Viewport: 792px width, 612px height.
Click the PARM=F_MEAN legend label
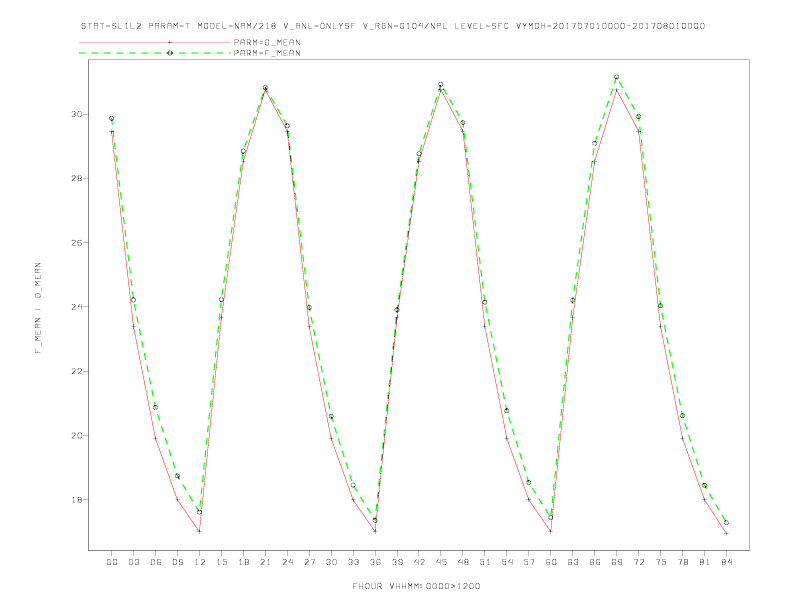tap(267, 53)
